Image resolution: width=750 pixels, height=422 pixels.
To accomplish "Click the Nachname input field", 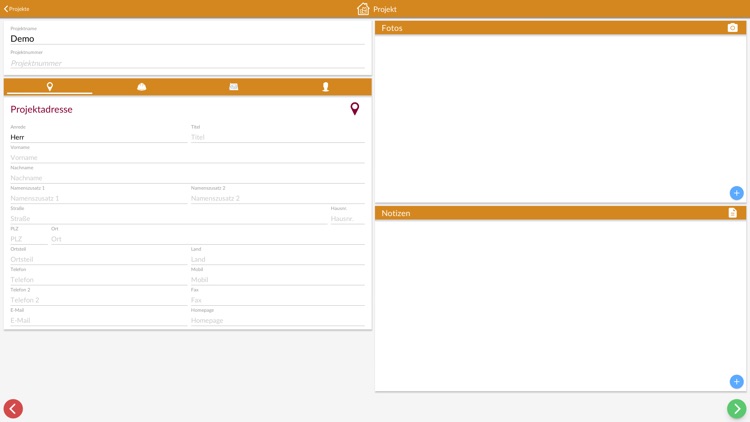I will pyautogui.click(x=188, y=178).
